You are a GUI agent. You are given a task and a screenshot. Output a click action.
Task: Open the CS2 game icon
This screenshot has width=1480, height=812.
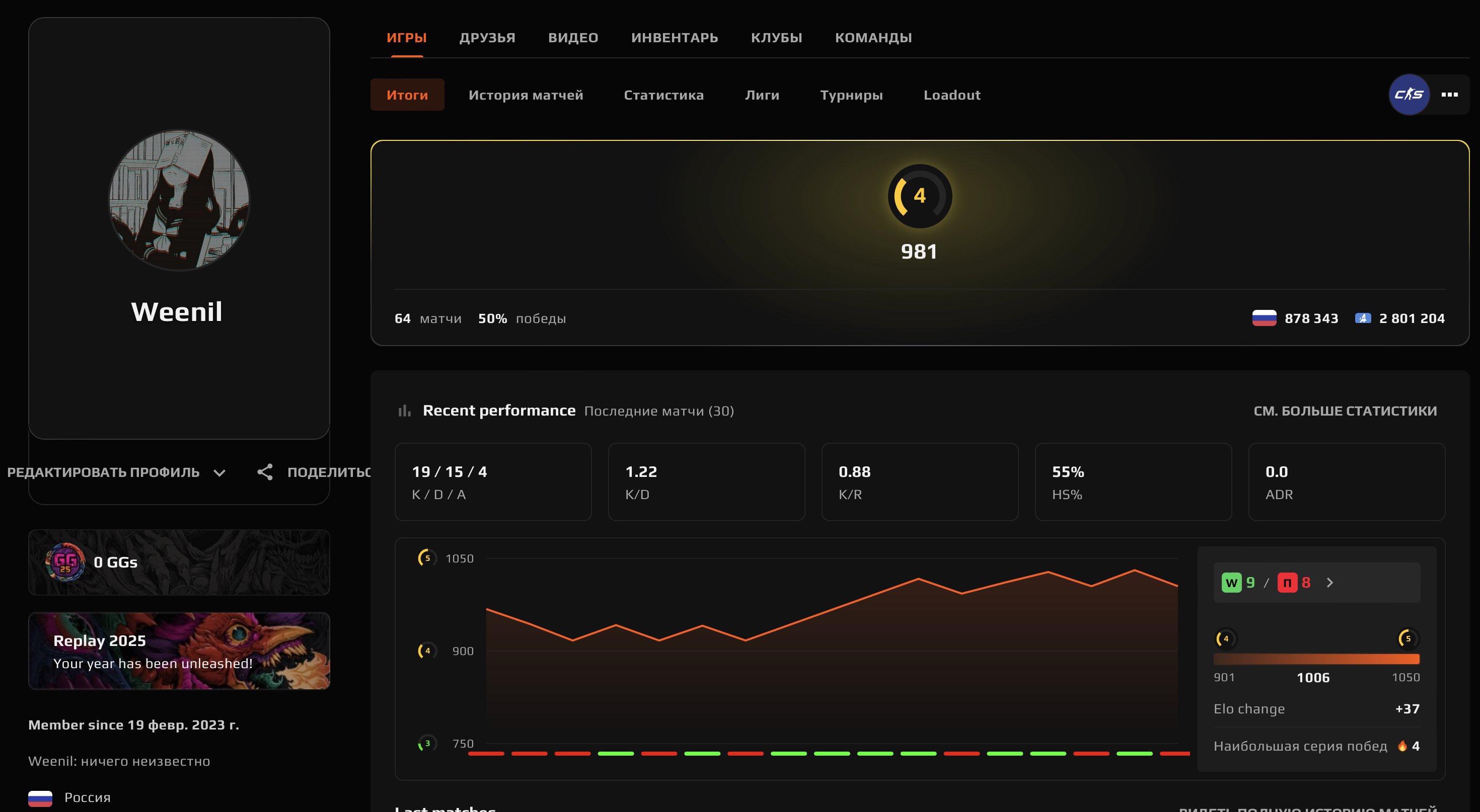tap(1410, 94)
